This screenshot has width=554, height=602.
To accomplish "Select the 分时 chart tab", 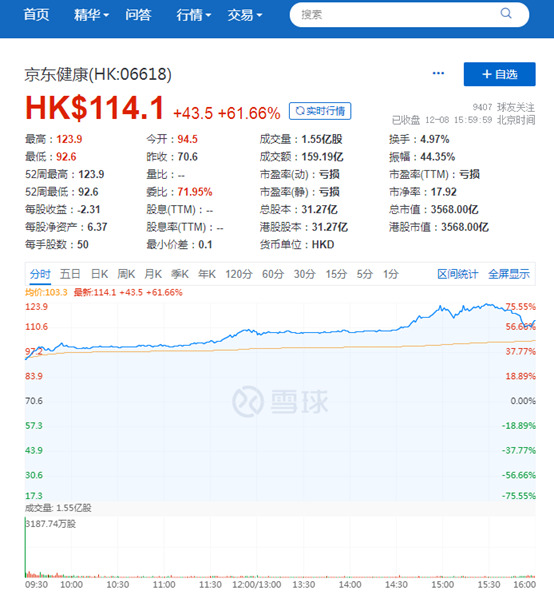I will click(x=40, y=274).
